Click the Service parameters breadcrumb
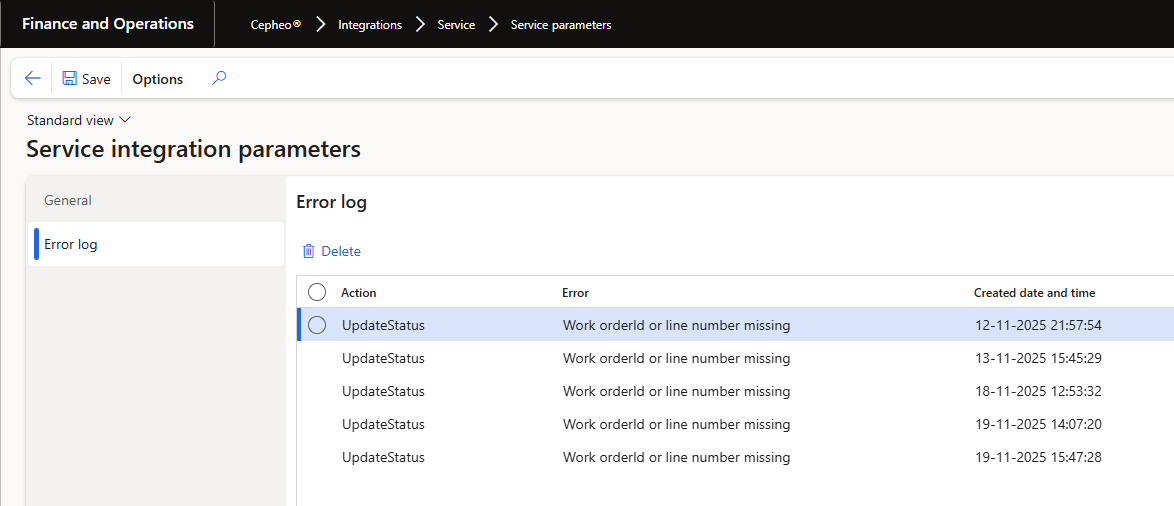Image resolution: width=1174 pixels, height=506 pixels. [561, 25]
